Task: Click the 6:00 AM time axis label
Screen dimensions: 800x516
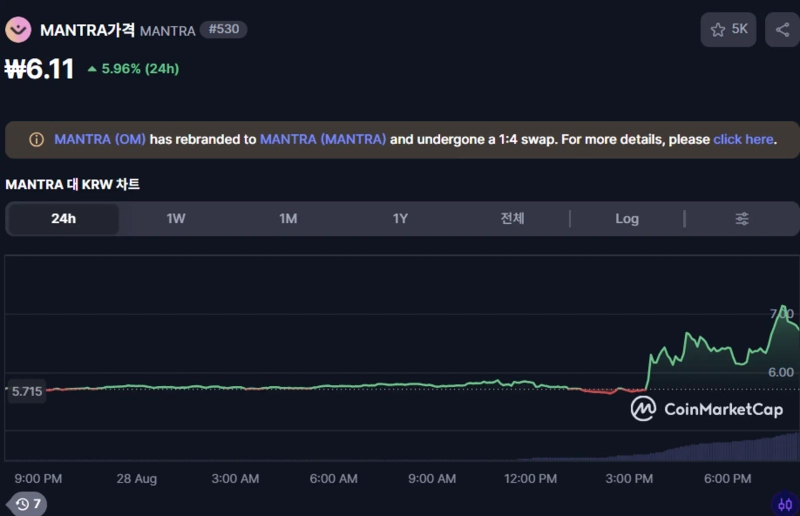Action: point(334,479)
